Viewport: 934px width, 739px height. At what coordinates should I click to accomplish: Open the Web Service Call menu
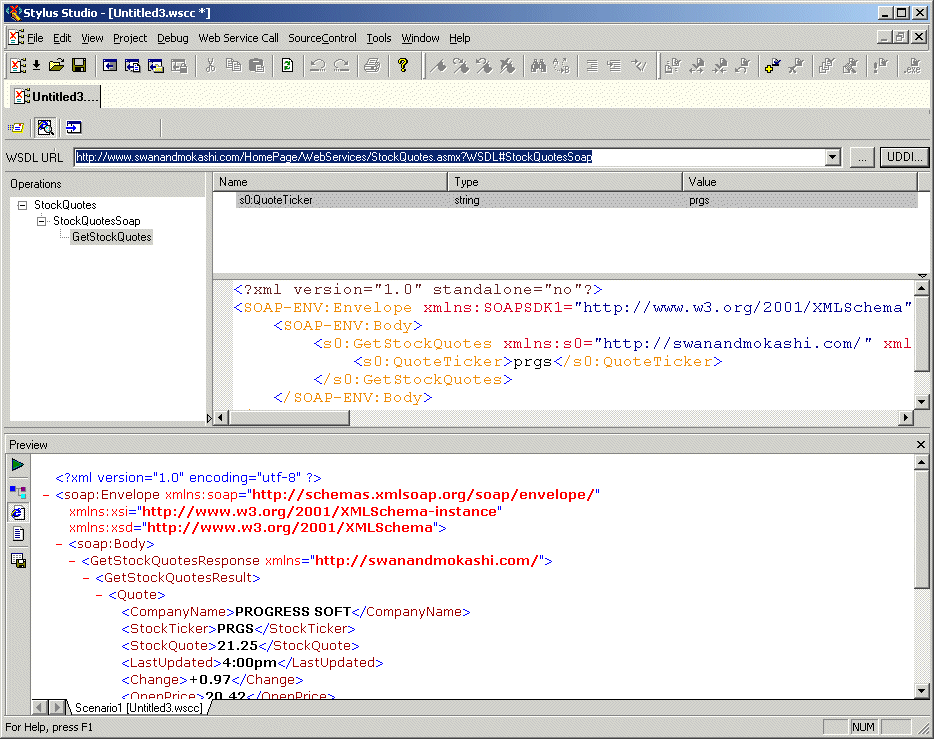[x=238, y=38]
